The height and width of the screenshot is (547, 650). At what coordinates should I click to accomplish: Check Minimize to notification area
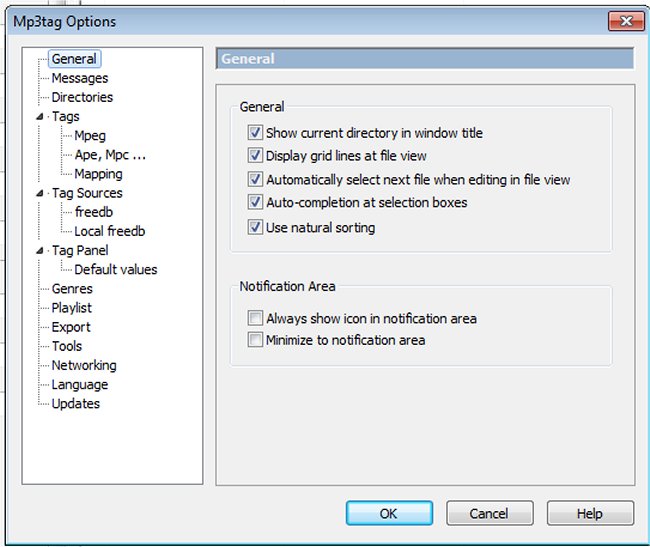point(254,341)
